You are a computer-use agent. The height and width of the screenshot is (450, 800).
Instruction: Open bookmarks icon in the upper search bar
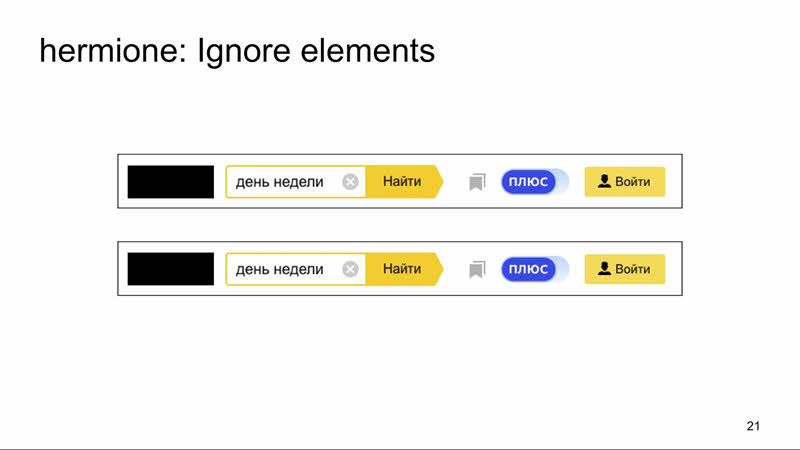point(477,182)
